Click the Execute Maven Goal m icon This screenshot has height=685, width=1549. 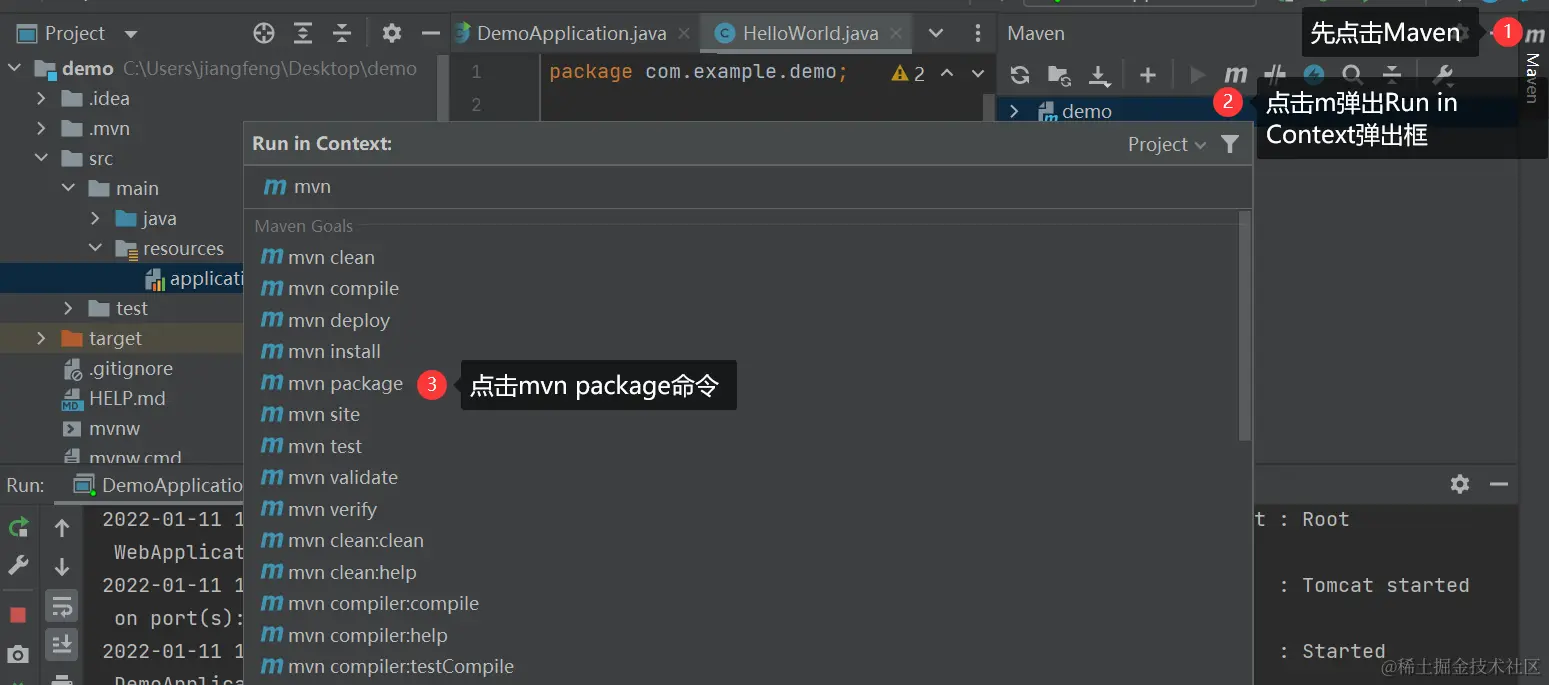coord(1236,74)
